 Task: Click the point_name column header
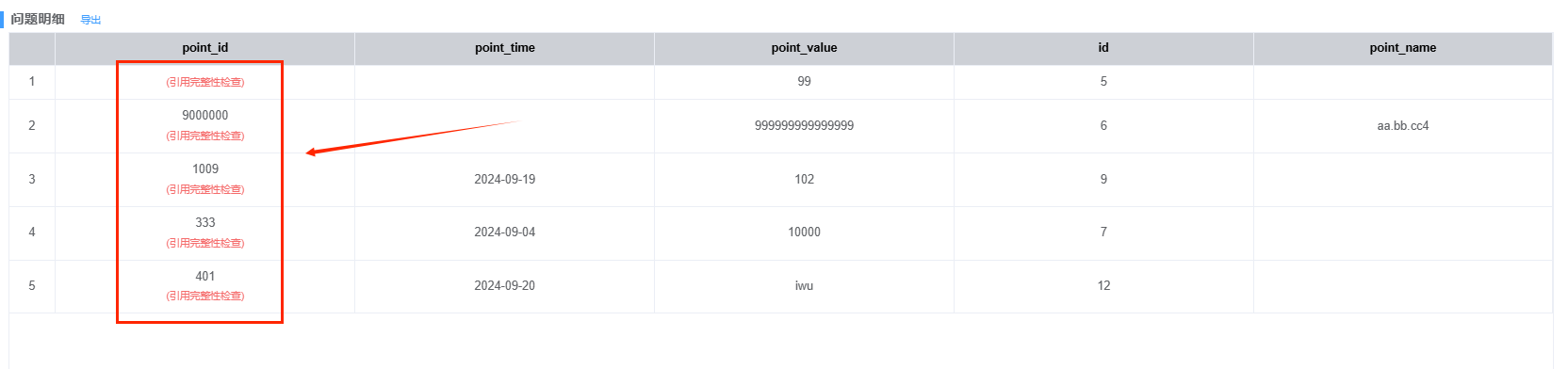(1403, 48)
